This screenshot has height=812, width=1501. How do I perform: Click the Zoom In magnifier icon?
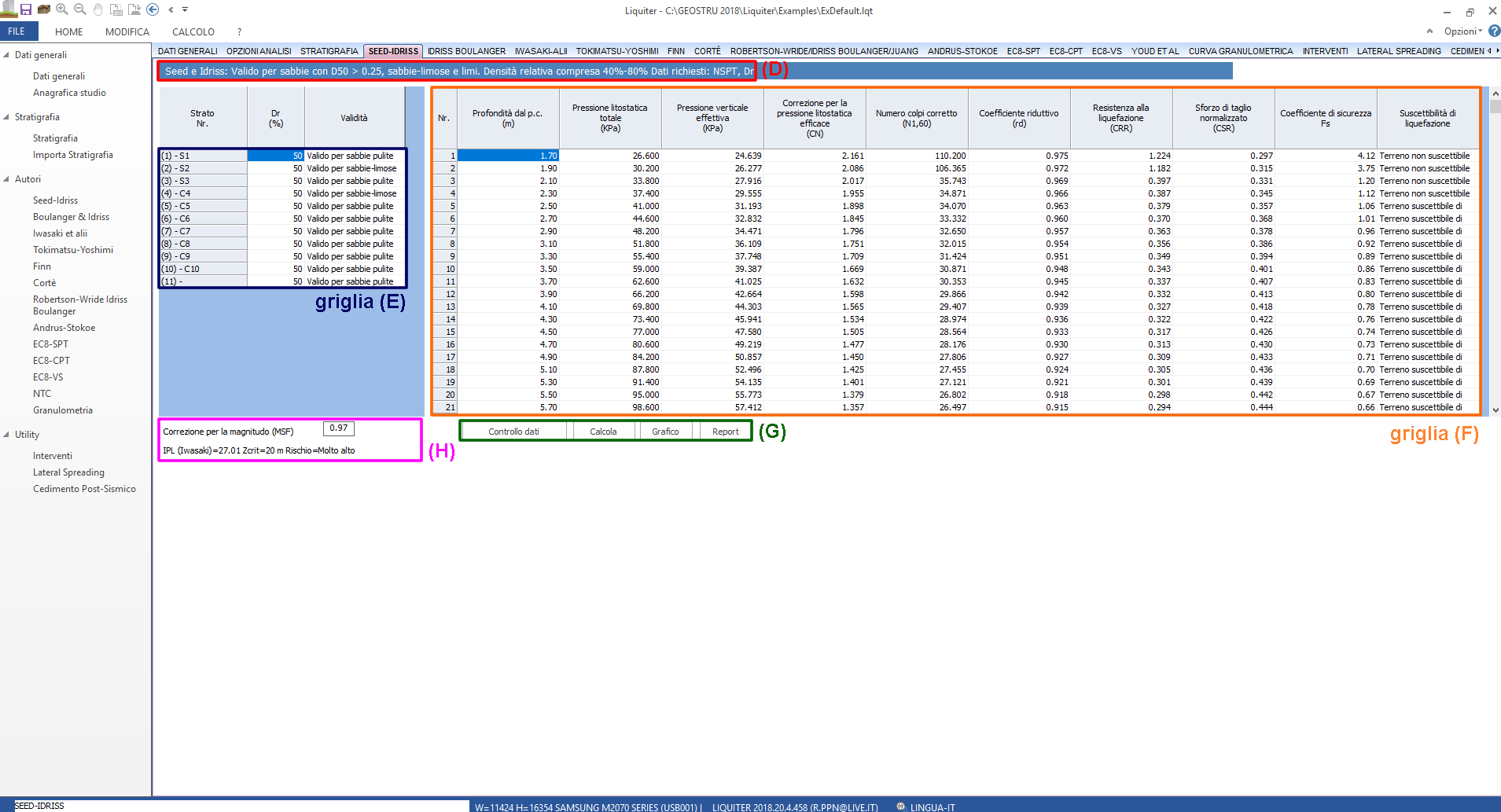click(x=62, y=9)
